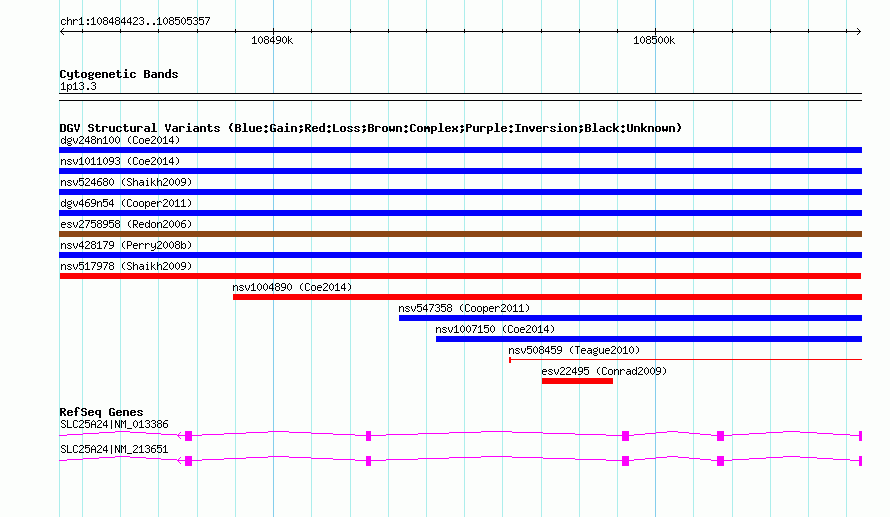
Task: Select the nsv1007150 (Coe2014) label
Action: [x=495, y=329]
